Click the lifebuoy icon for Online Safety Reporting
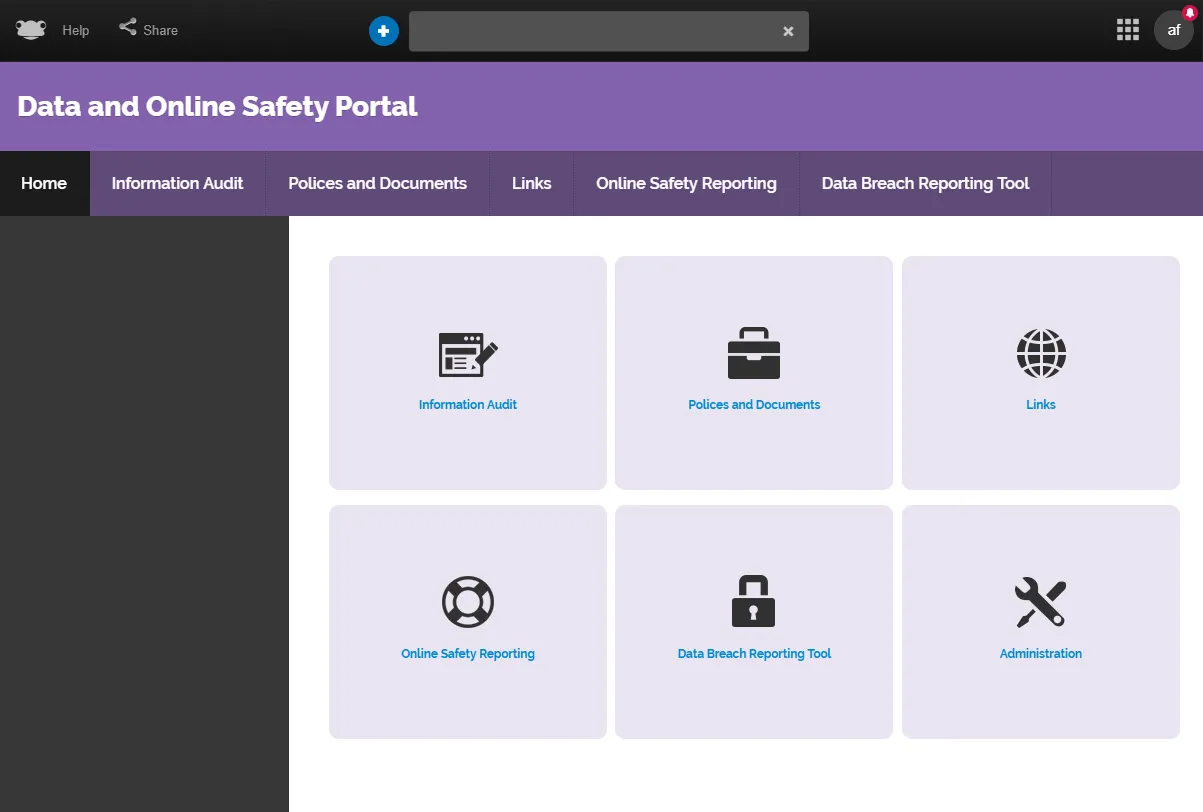 [x=468, y=602]
